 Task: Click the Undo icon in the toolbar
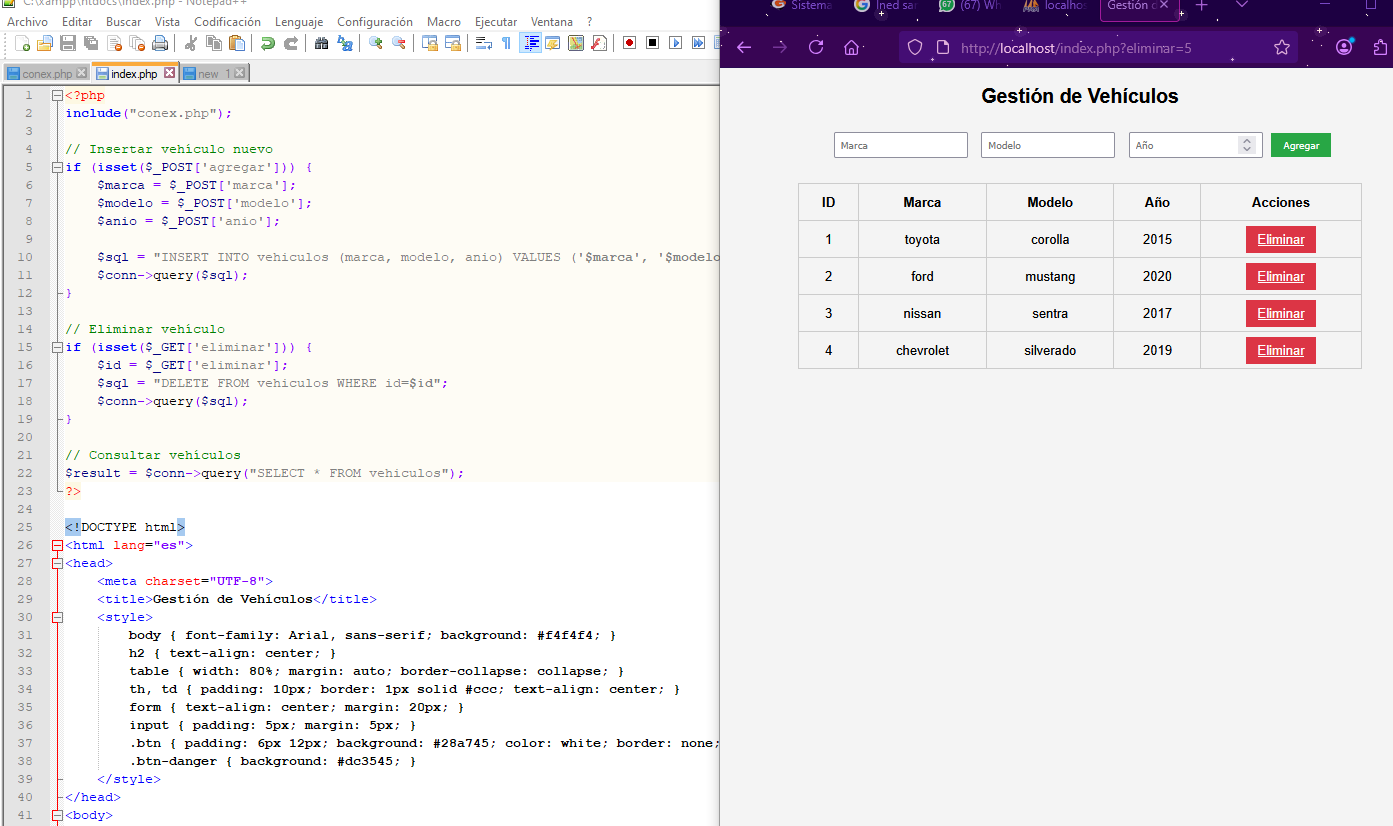[267, 43]
